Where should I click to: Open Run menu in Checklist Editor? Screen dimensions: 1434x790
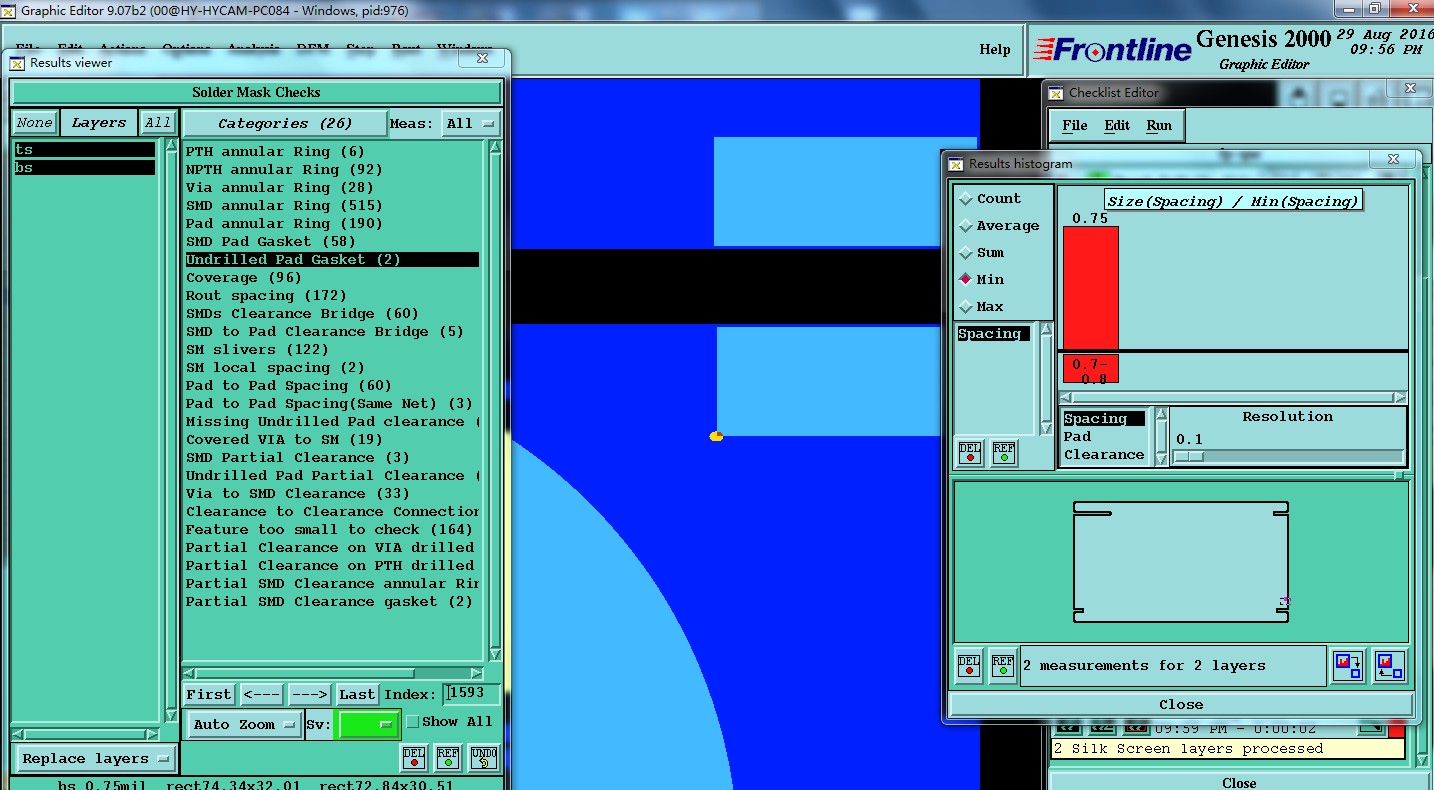pos(1159,126)
